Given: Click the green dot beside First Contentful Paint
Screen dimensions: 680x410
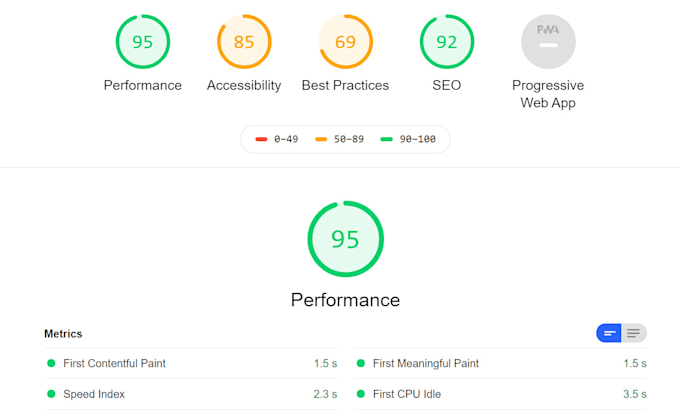Looking at the screenshot, I should point(51,364).
